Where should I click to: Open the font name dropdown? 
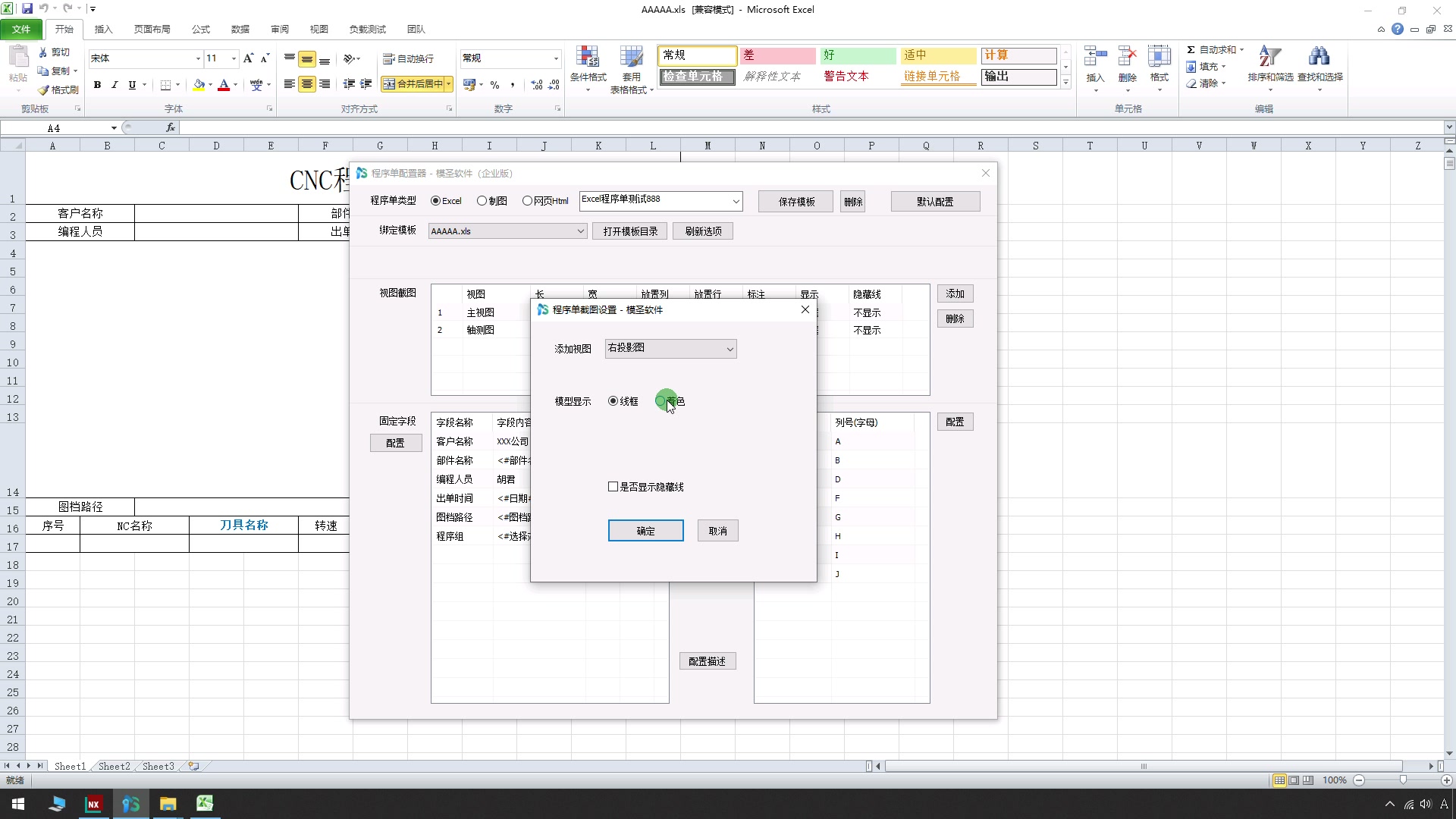198,58
